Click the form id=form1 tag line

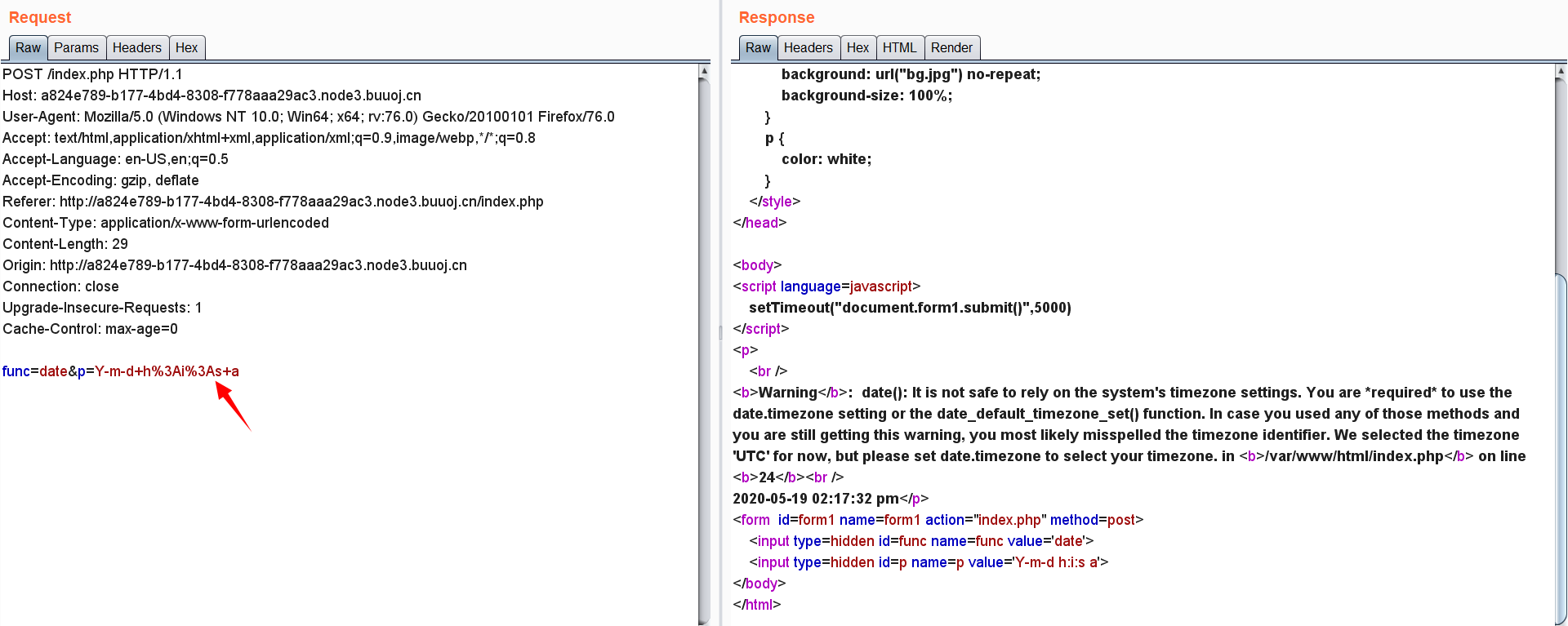(938, 520)
